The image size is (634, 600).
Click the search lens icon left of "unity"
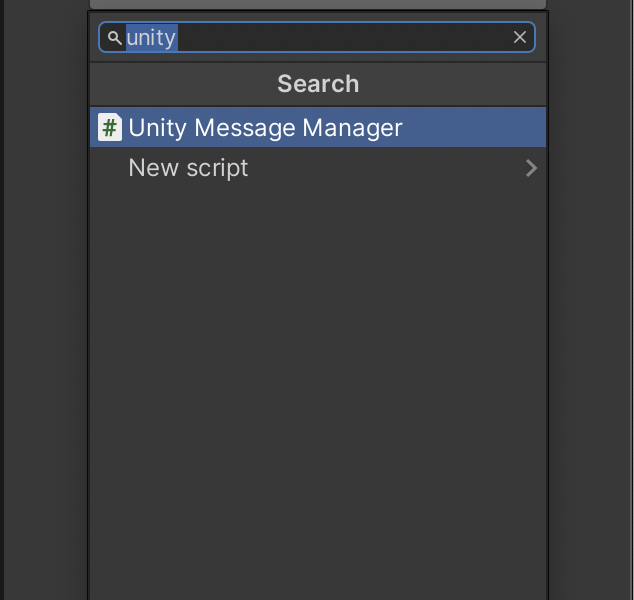point(114,38)
